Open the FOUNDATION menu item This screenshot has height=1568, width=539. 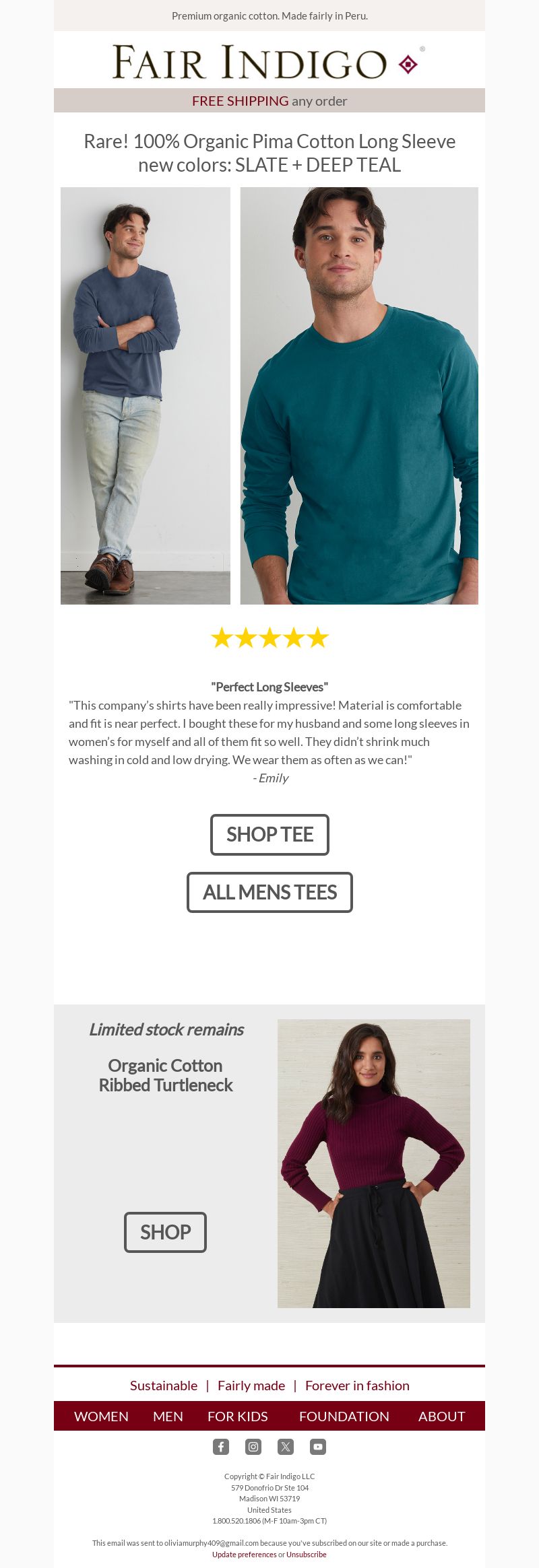click(x=344, y=1416)
